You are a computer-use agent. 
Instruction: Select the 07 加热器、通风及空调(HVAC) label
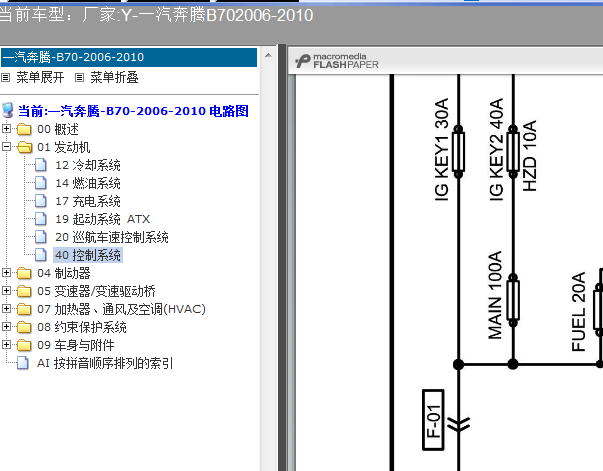pyautogui.click(x=122, y=309)
